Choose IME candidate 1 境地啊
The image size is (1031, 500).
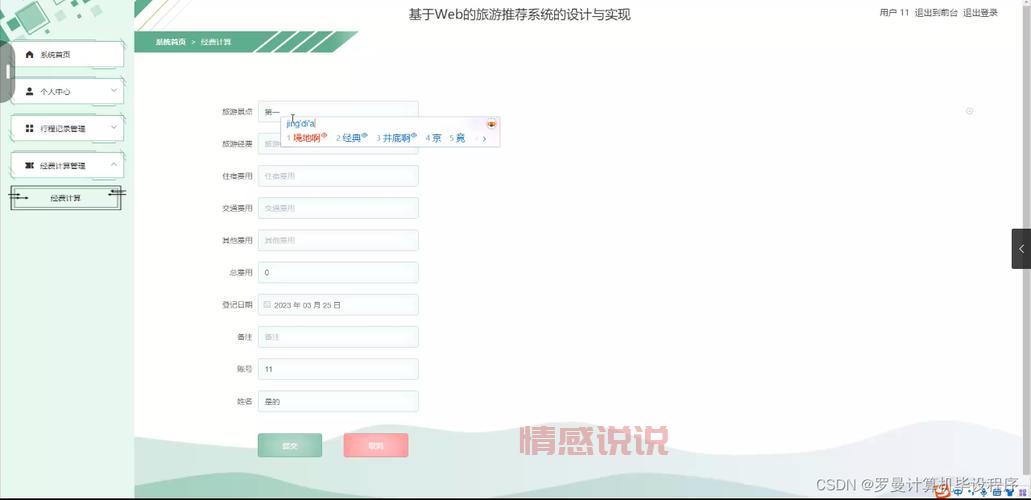(x=307, y=138)
